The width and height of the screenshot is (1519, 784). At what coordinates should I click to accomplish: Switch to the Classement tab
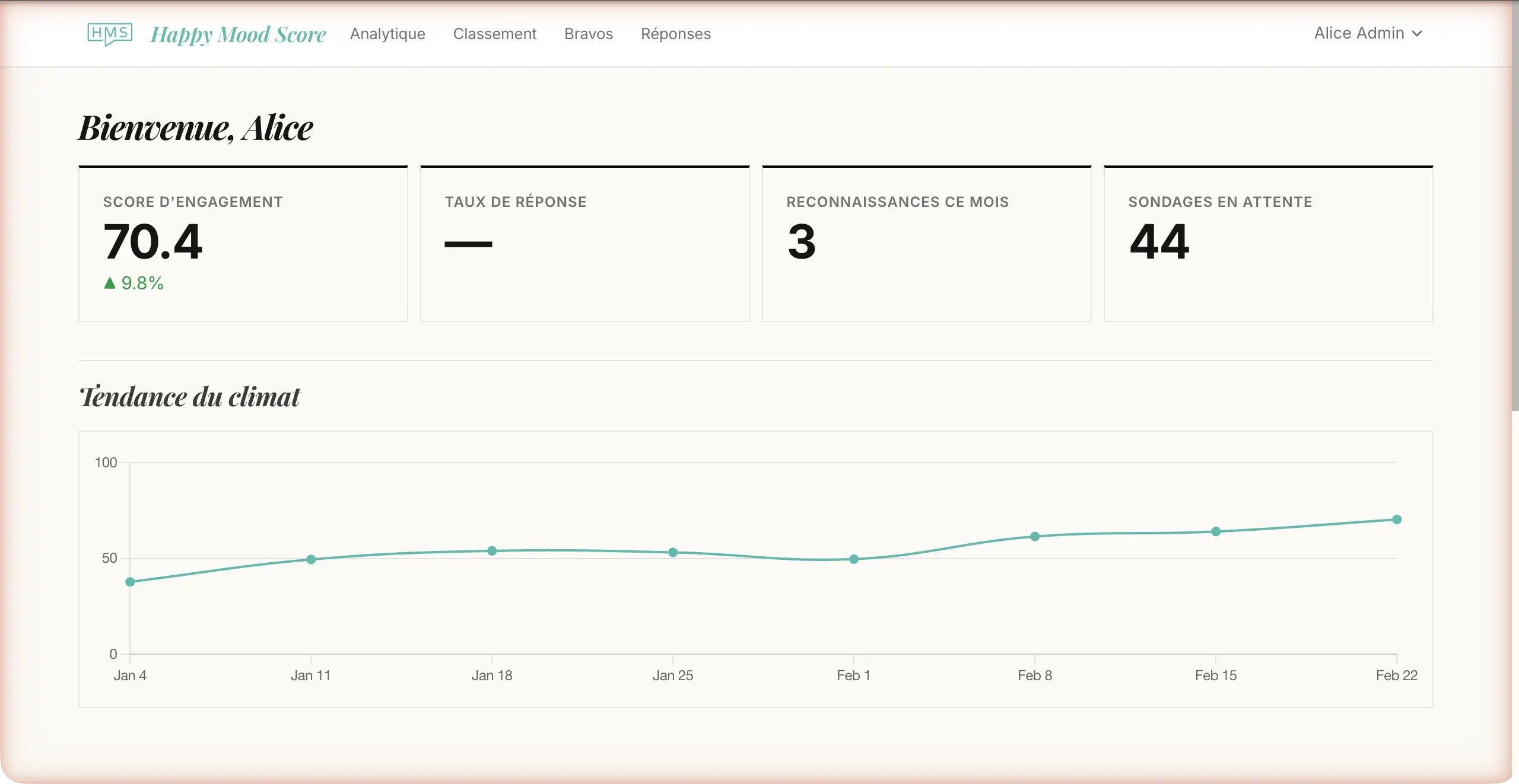[x=495, y=34]
